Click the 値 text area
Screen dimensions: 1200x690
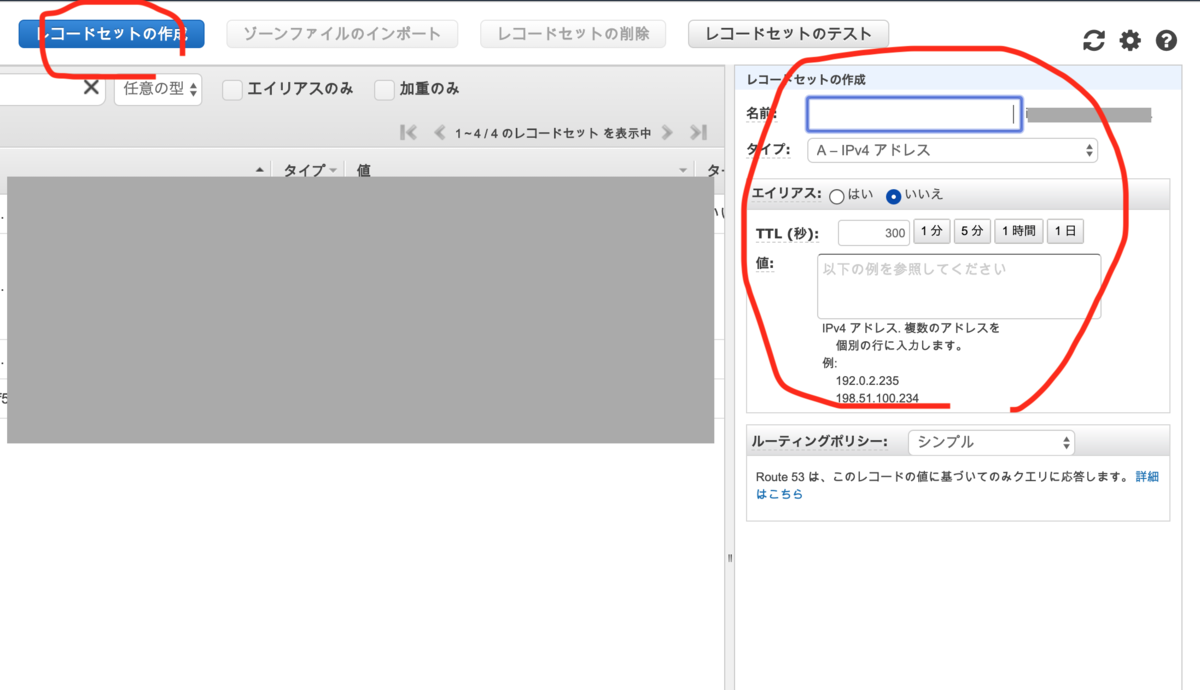(x=959, y=286)
